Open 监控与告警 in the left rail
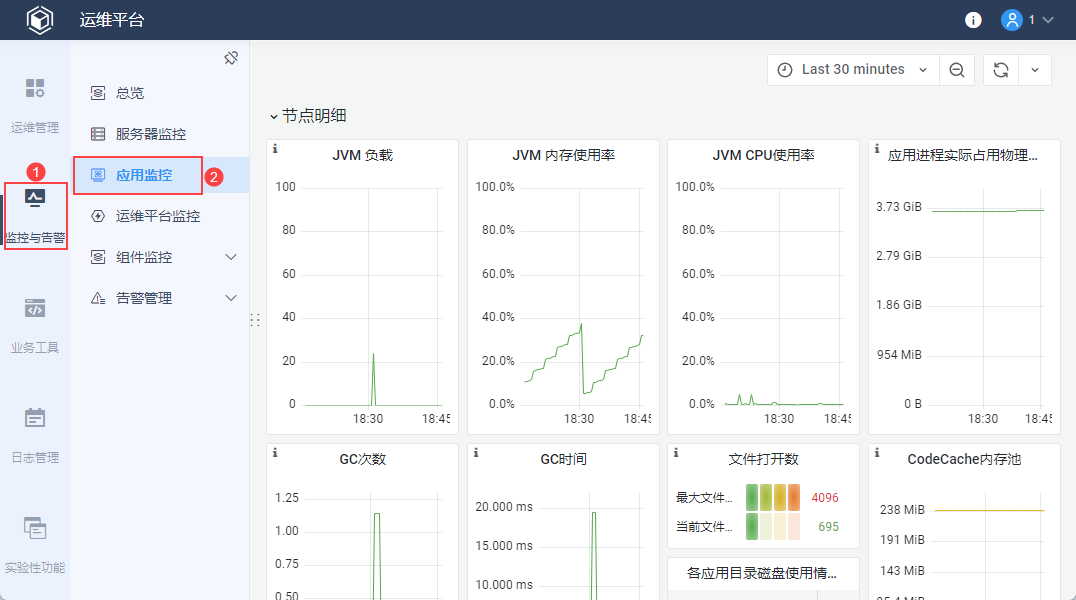Screen dimensions: 1076x600 [35, 216]
